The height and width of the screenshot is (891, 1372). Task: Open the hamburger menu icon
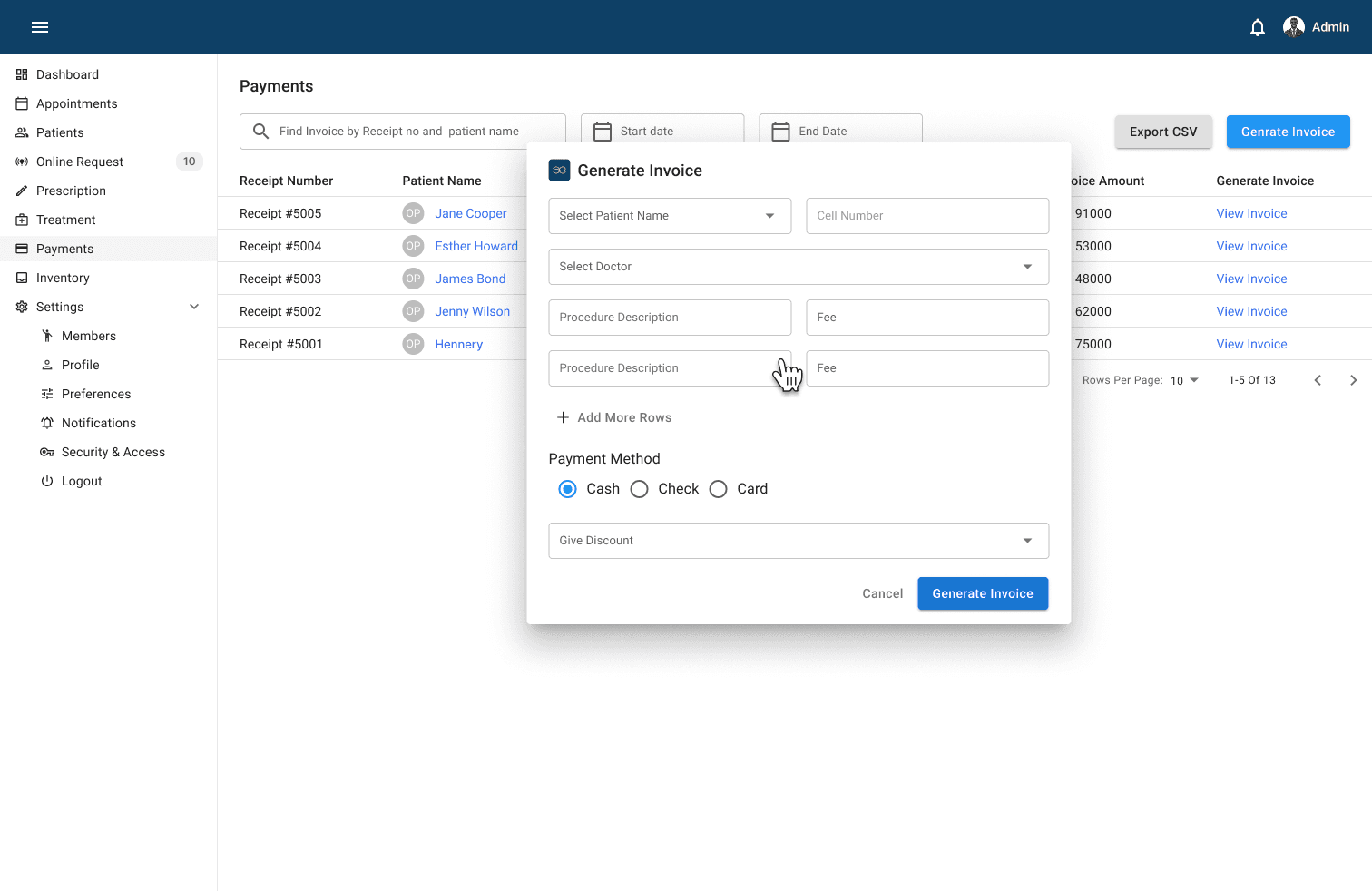(x=40, y=27)
